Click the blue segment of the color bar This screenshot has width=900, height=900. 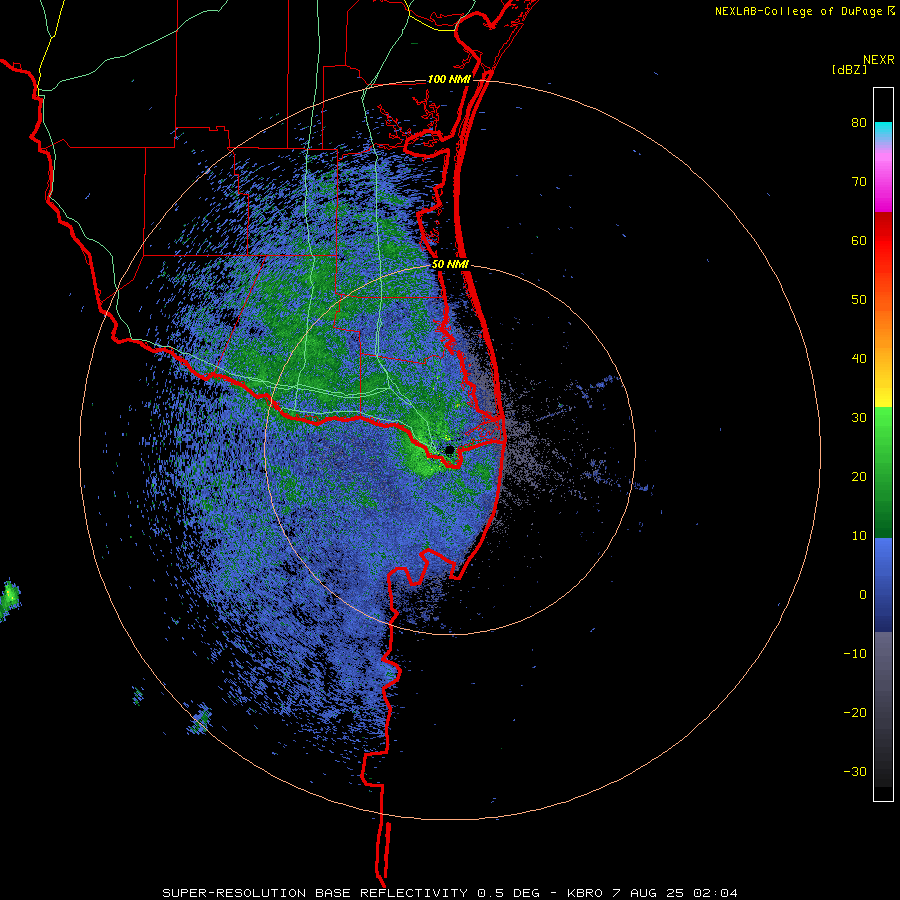point(883,585)
